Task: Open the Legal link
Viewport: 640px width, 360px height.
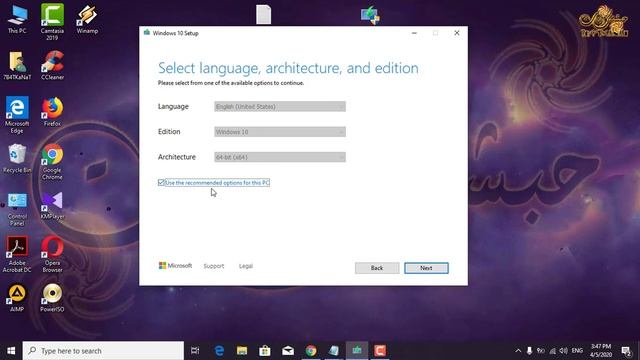Action: [x=246, y=266]
